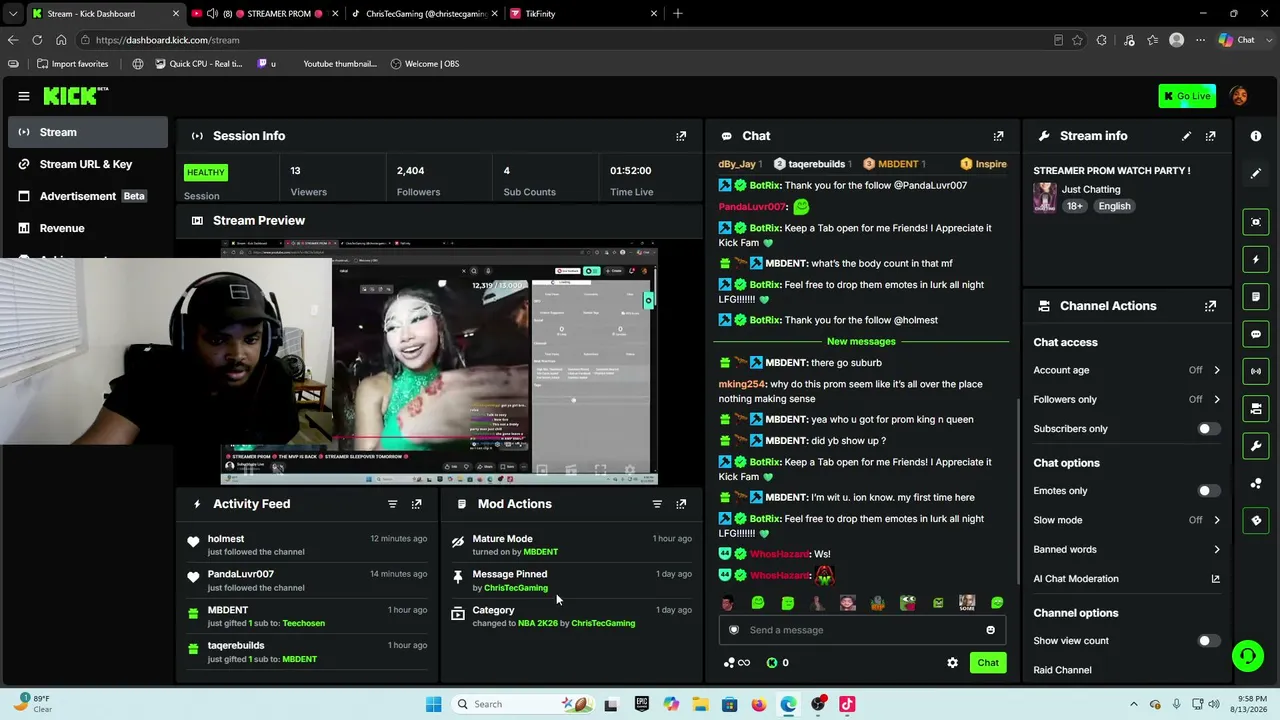Viewport: 1280px width, 720px height.
Task: Switch to STREAMER PROM browser tab
Action: (x=263, y=14)
